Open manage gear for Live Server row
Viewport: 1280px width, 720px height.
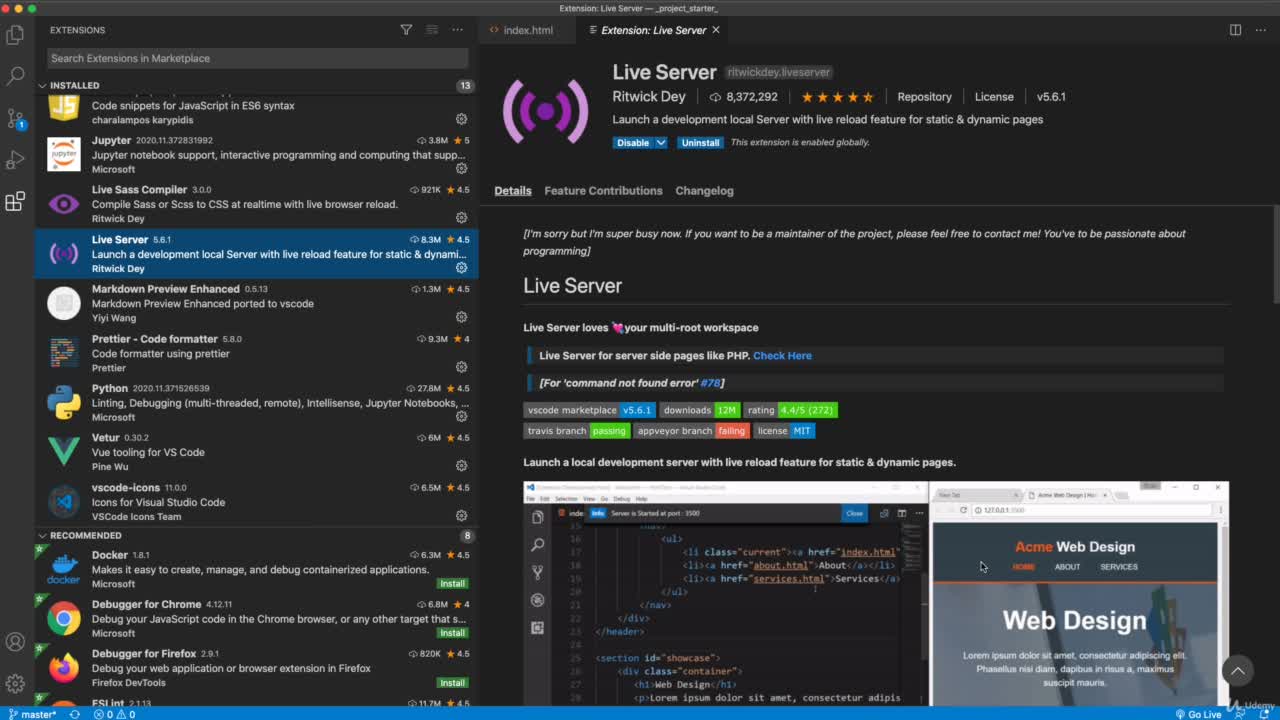(x=462, y=267)
